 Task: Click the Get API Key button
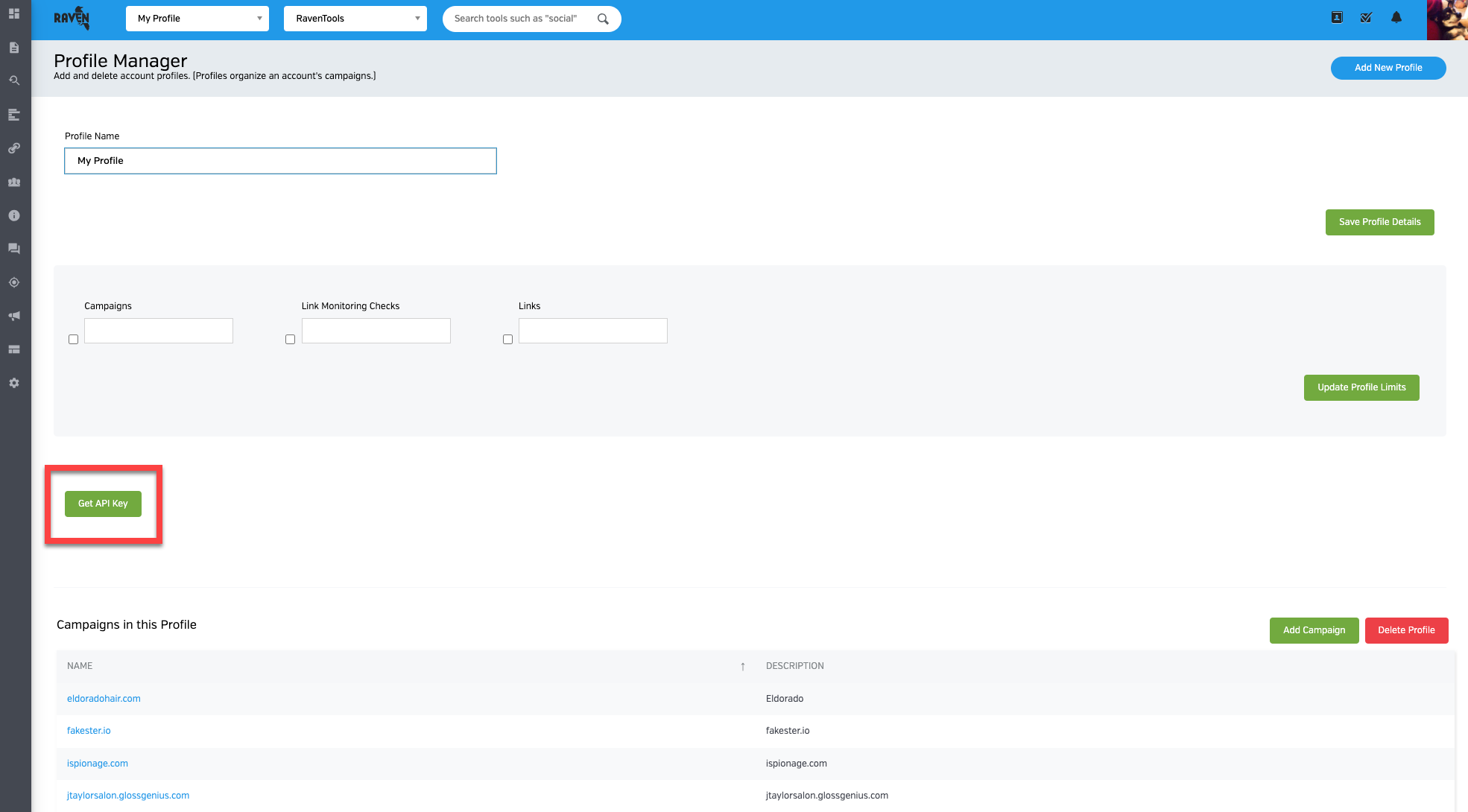(103, 504)
